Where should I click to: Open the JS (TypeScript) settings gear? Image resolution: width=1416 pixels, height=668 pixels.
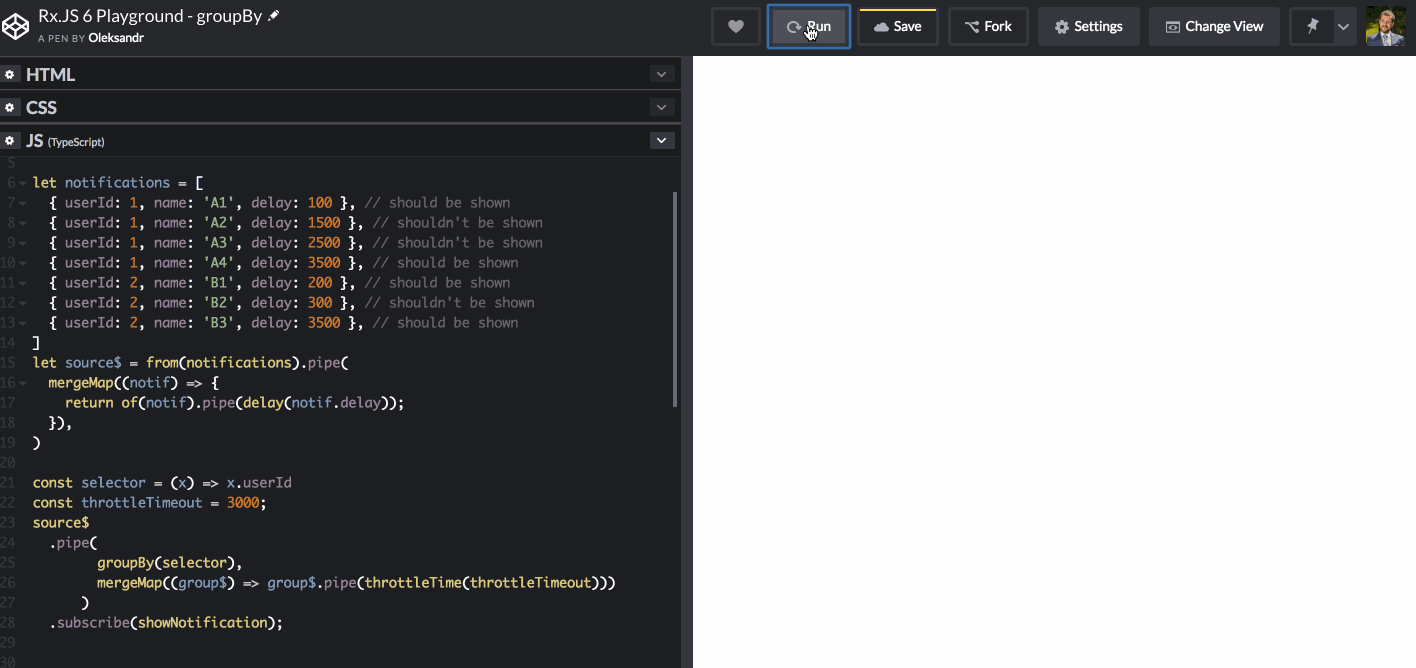pyautogui.click(x=9, y=140)
